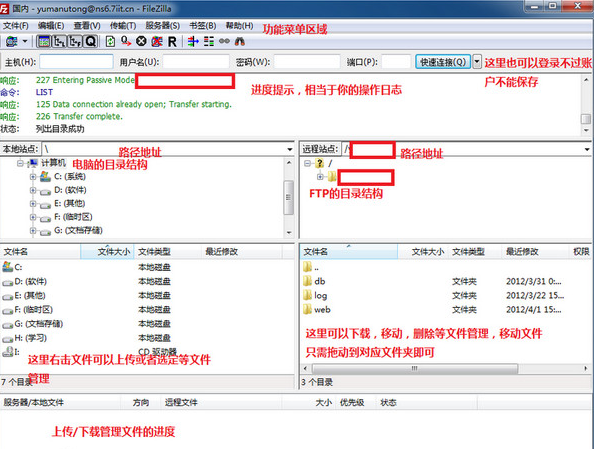Click the reconnect (R) icon

point(172,42)
